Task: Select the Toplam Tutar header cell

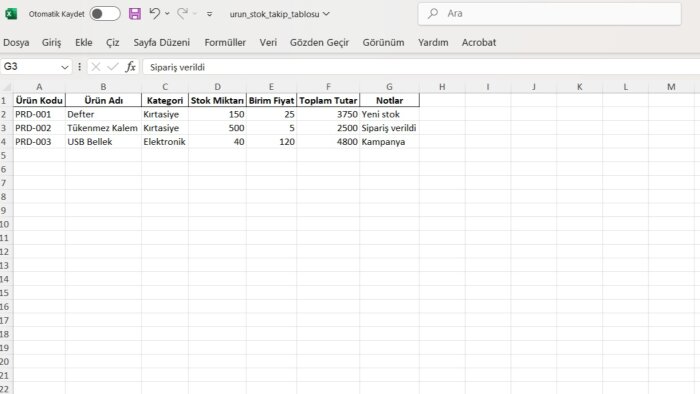Action: click(x=328, y=100)
